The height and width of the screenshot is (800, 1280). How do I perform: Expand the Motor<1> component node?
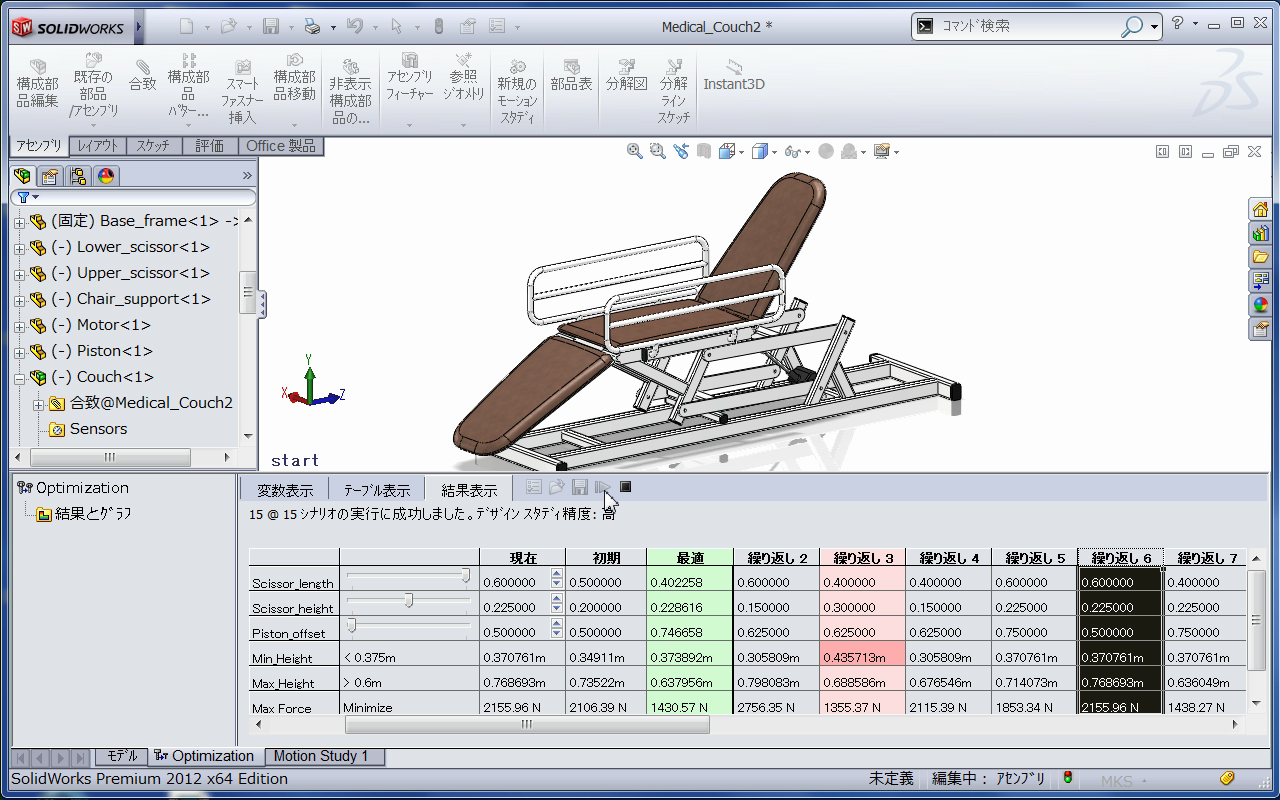pos(19,326)
